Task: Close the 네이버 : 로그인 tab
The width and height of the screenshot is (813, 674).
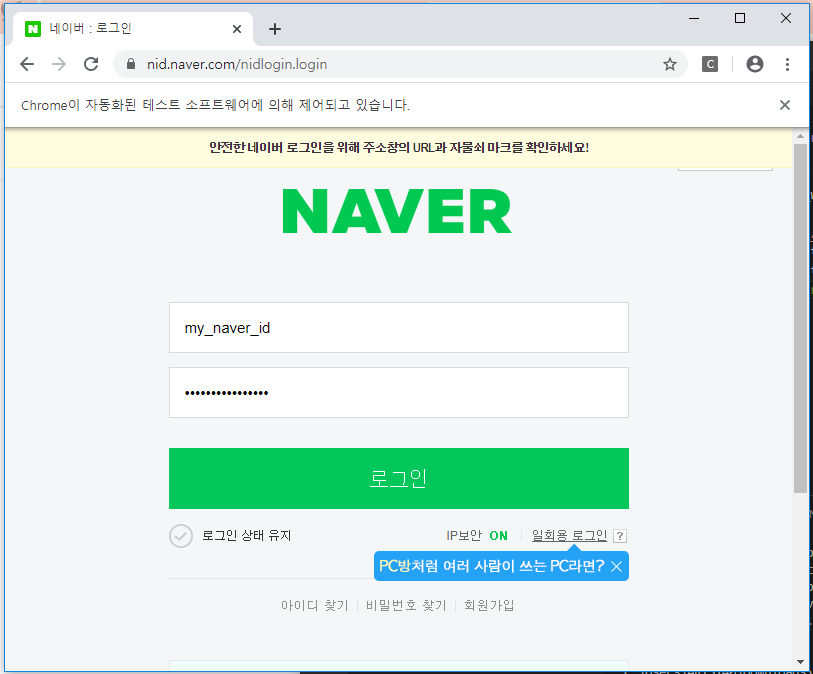Action: [x=237, y=29]
